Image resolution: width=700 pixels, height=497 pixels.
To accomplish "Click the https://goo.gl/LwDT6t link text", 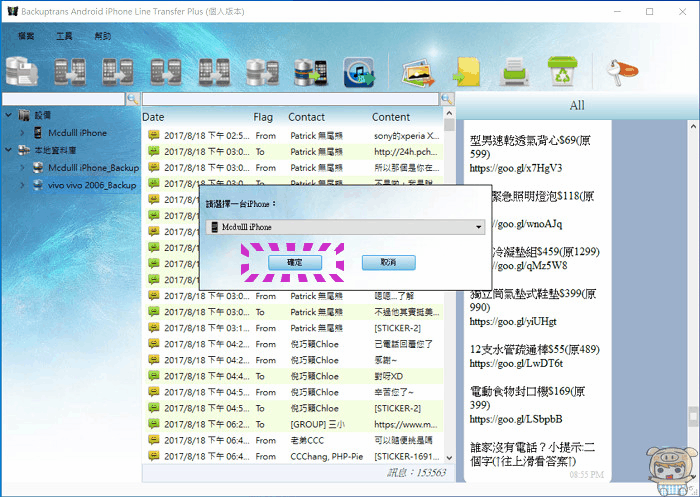I will click(516, 363).
